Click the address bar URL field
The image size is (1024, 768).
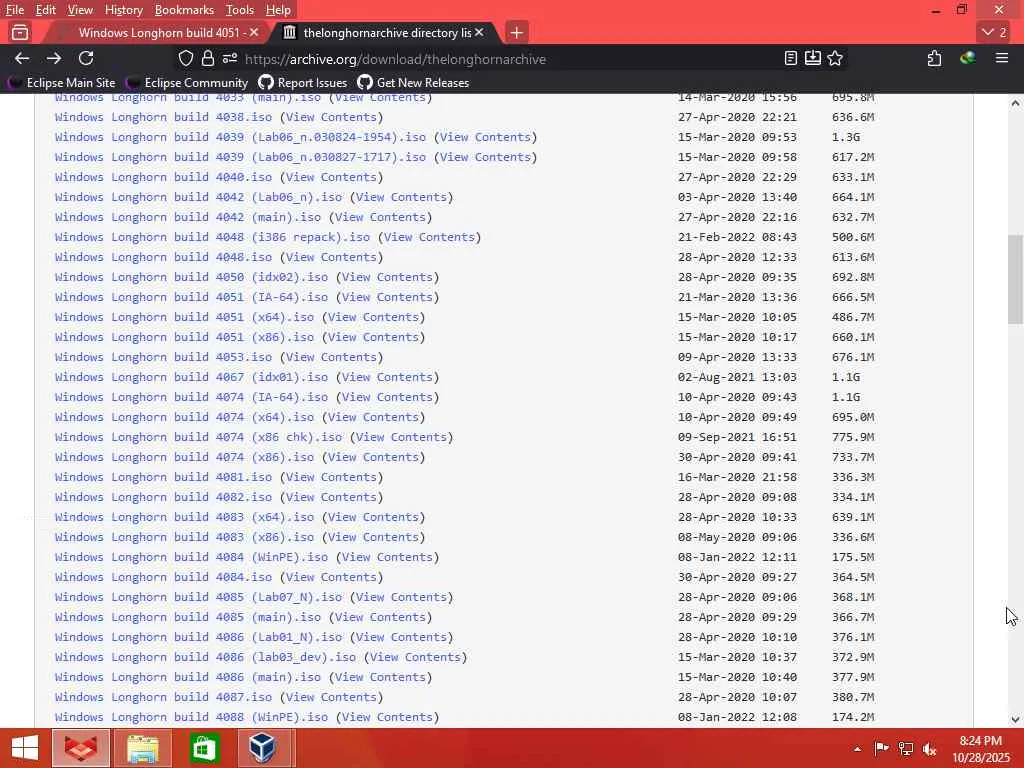click(x=509, y=59)
